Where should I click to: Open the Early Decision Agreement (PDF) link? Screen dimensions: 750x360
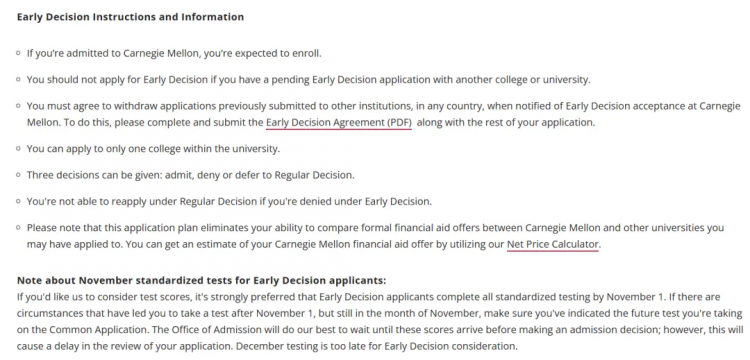[x=339, y=122]
